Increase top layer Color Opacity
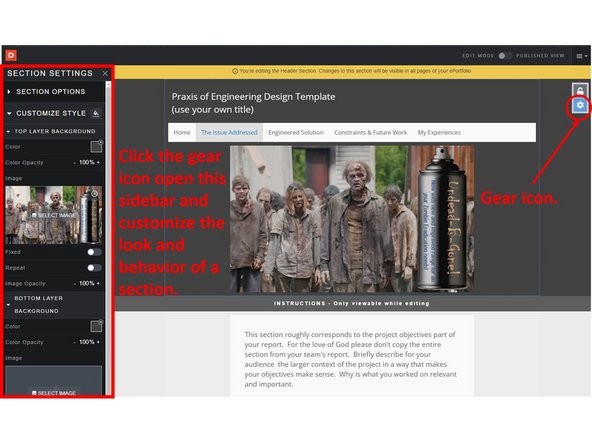The height and width of the screenshot is (444, 592). pyautogui.click(x=99, y=162)
